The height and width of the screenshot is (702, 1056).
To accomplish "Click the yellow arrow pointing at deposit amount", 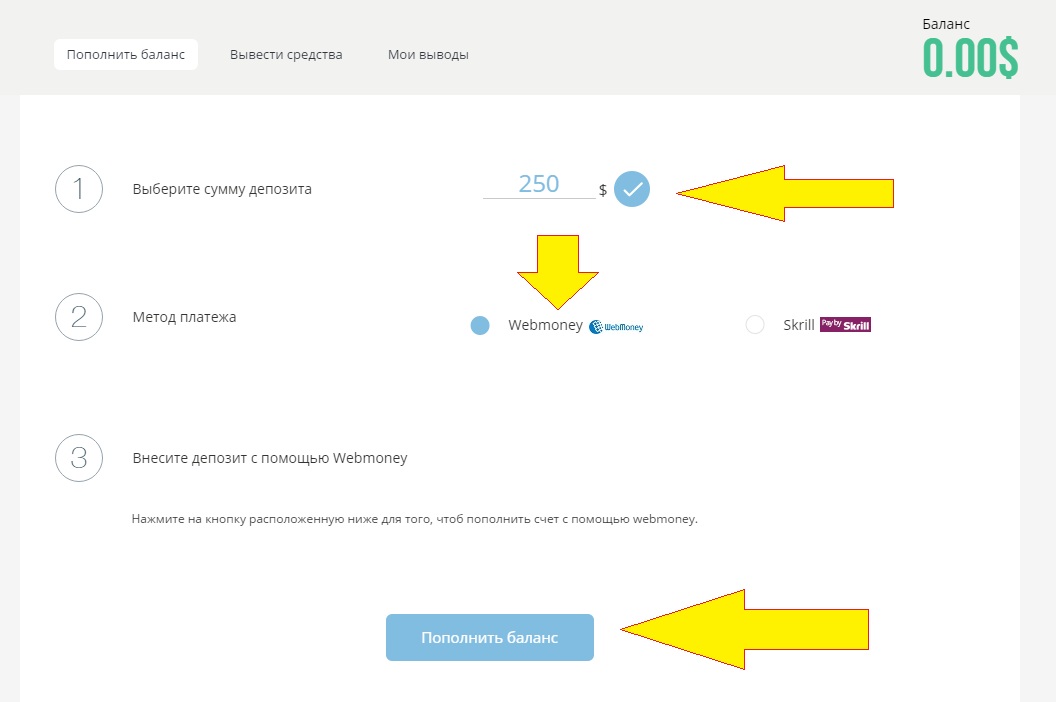I will coord(785,193).
